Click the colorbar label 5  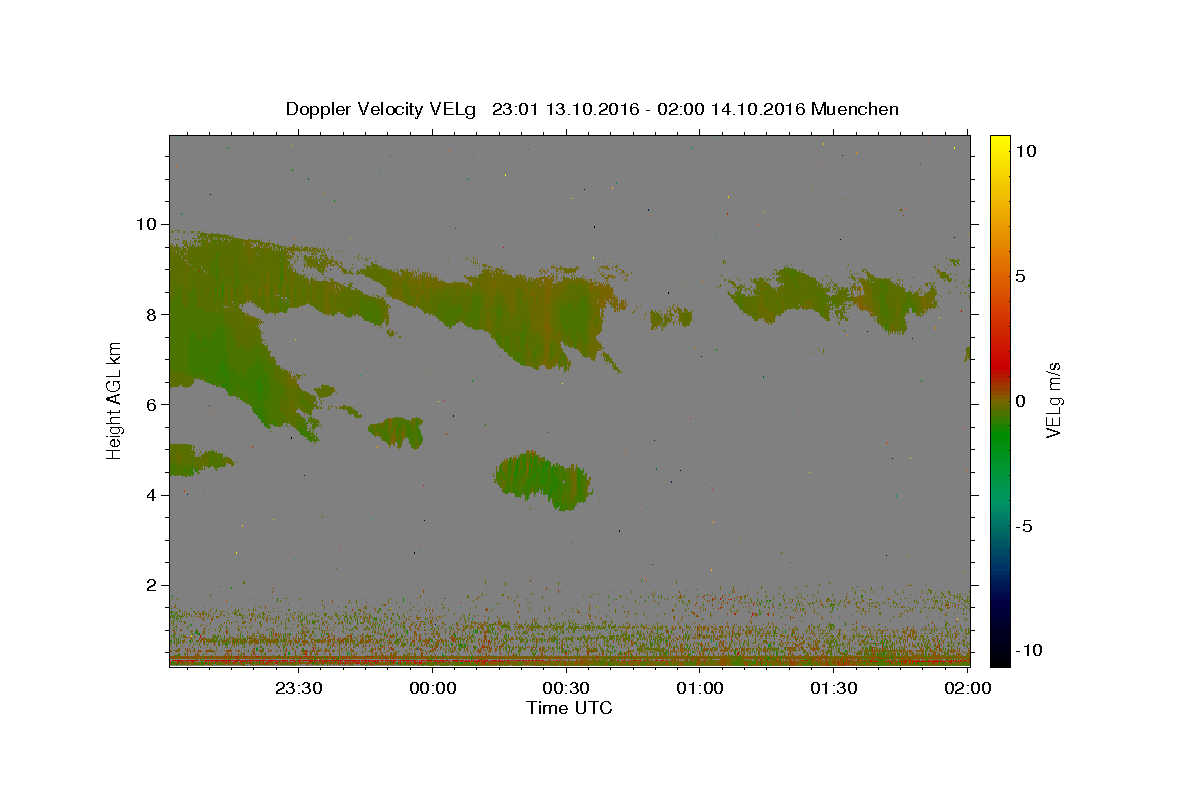click(1019, 276)
